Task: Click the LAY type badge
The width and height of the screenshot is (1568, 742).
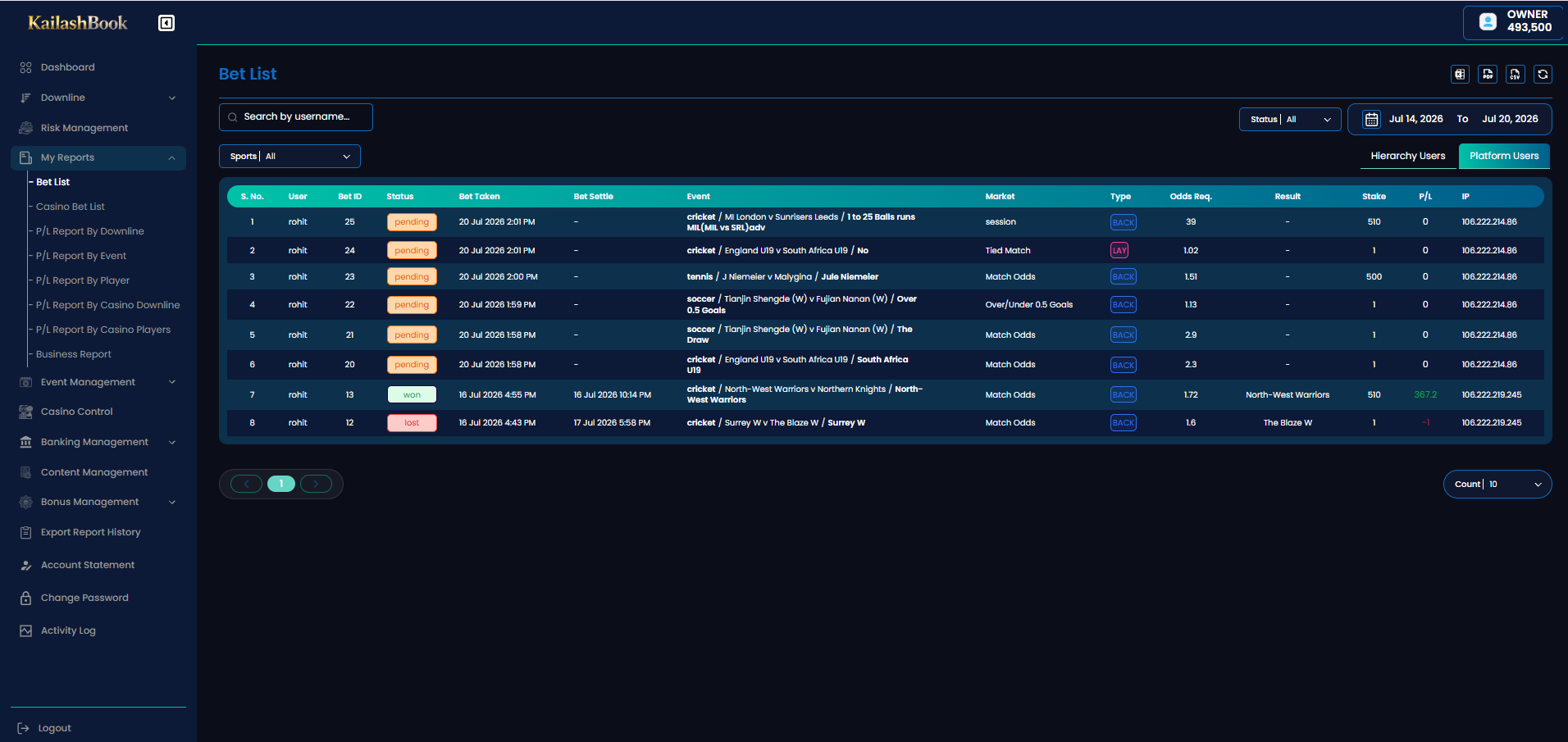Action: [x=1119, y=251]
